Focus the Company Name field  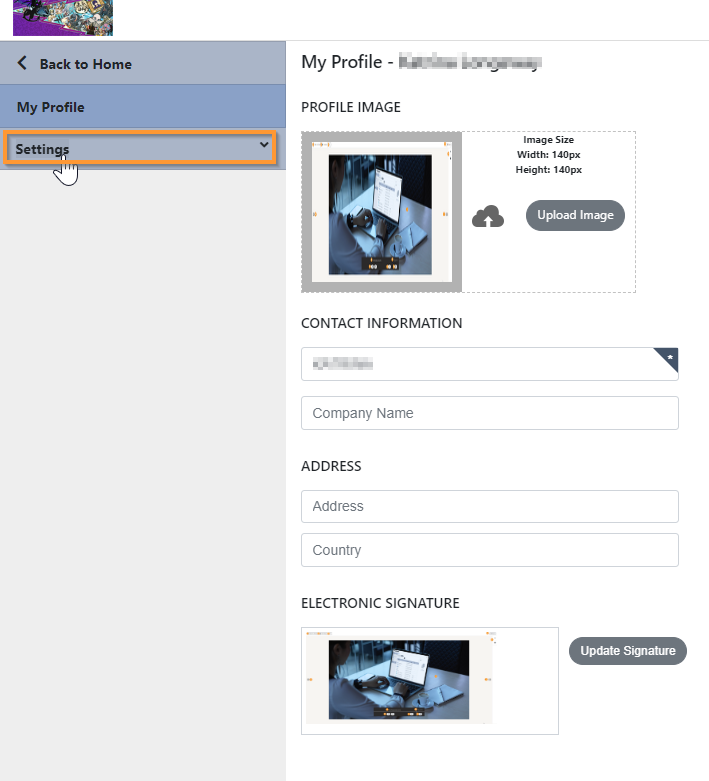coord(490,413)
